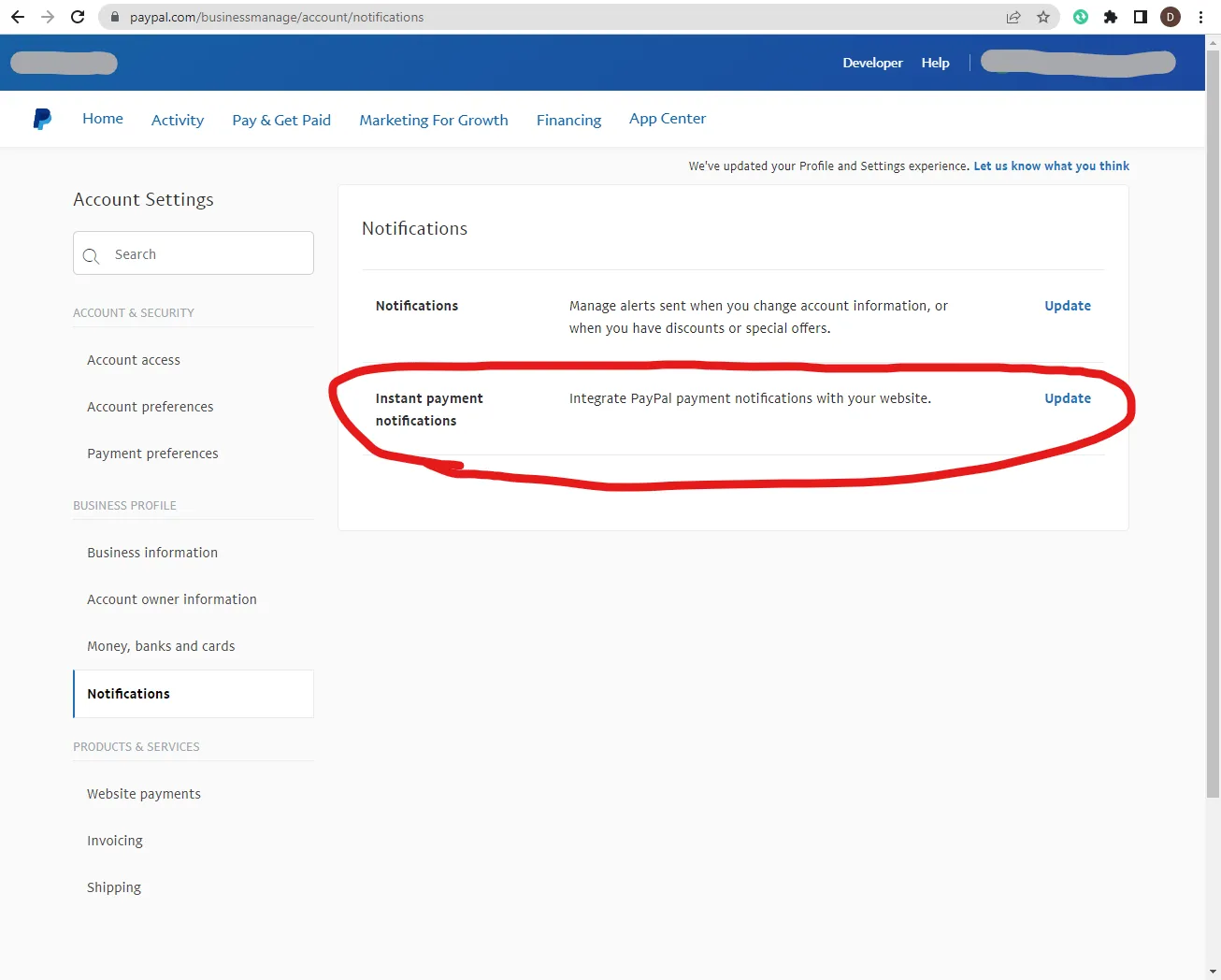Click the padlock site info icon
This screenshot has width=1221, height=980.
click(x=115, y=17)
